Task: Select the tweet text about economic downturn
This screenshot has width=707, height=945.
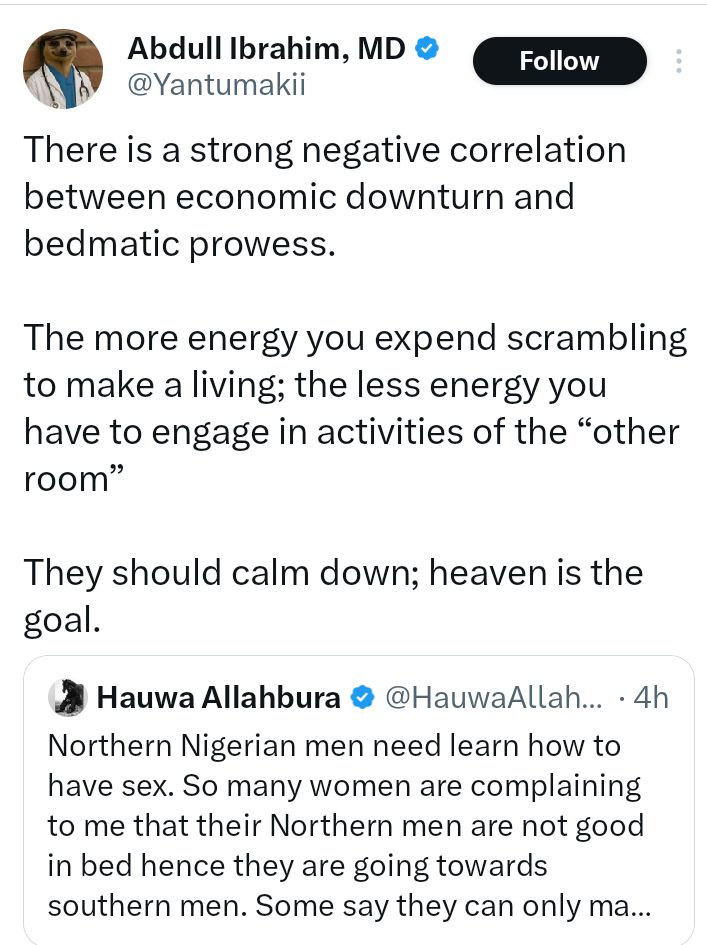Action: (x=330, y=197)
